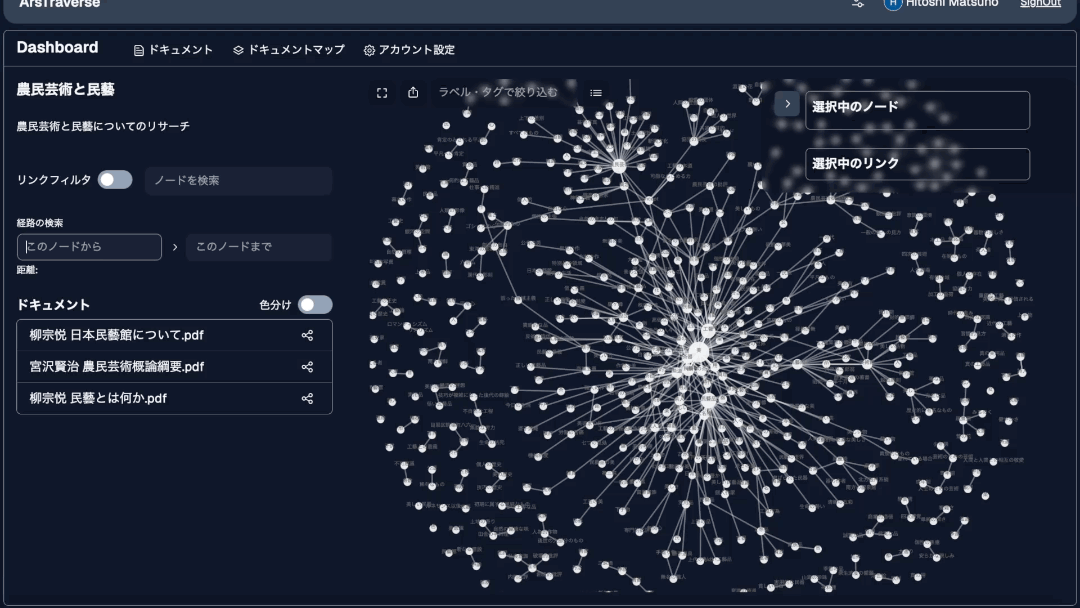Click the share/export icon in graph toolbar
The height and width of the screenshot is (608, 1080).
tap(413, 93)
